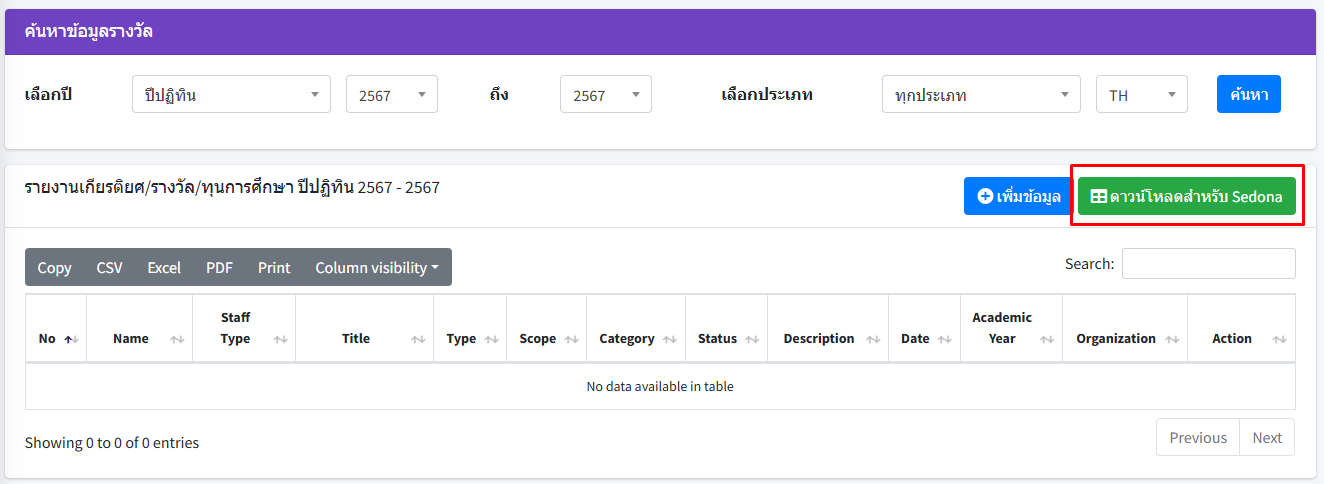
Task: Open the TH language dropdown
Action: click(x=1141, y=95)
